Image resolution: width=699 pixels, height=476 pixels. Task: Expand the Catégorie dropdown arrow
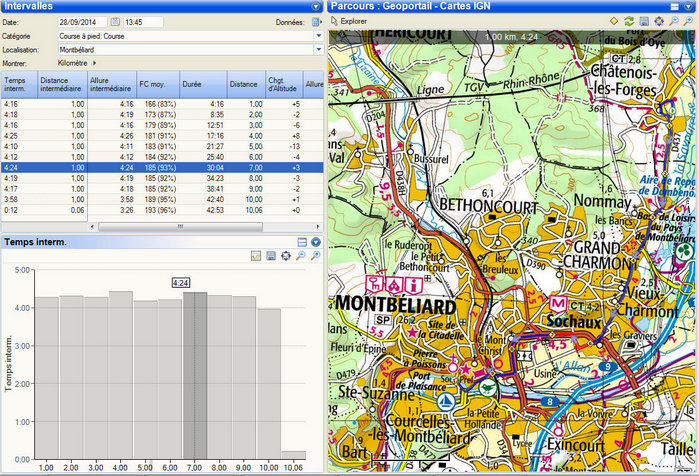(319, 36)
